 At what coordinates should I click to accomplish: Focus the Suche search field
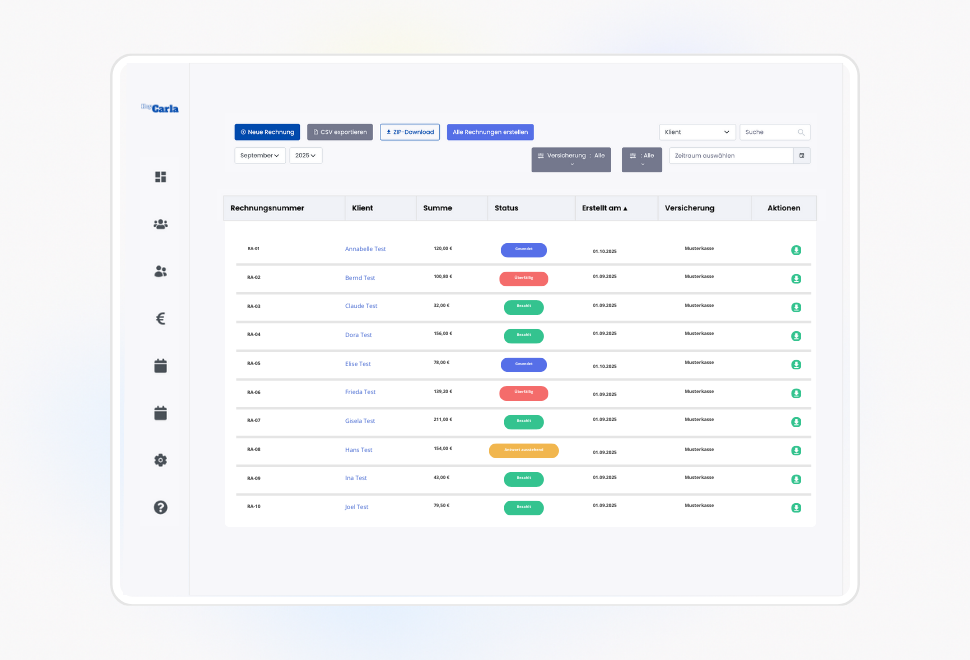[775, 132]
